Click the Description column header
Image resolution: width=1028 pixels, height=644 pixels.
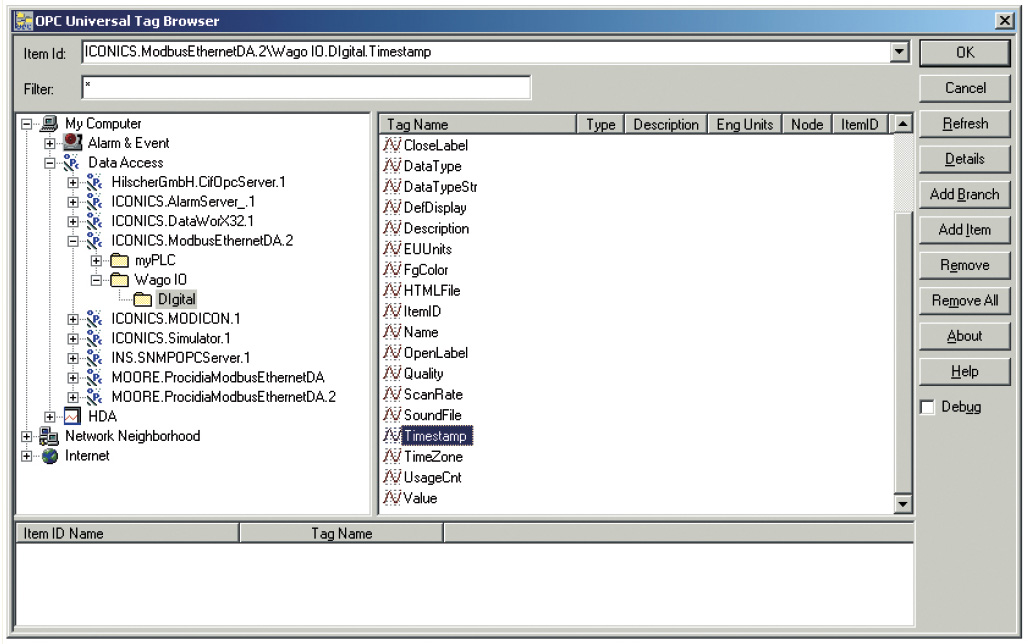(666, 124)
